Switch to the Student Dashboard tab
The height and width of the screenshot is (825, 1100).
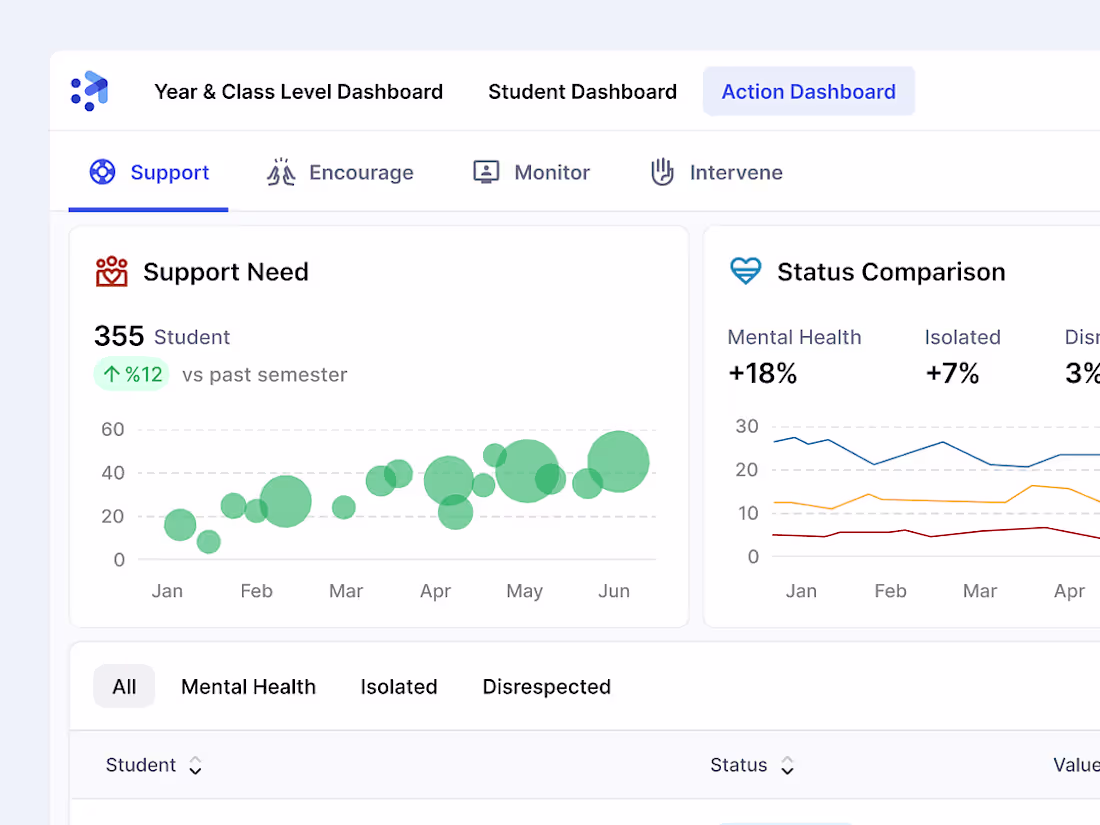click(x=582, y=91)
